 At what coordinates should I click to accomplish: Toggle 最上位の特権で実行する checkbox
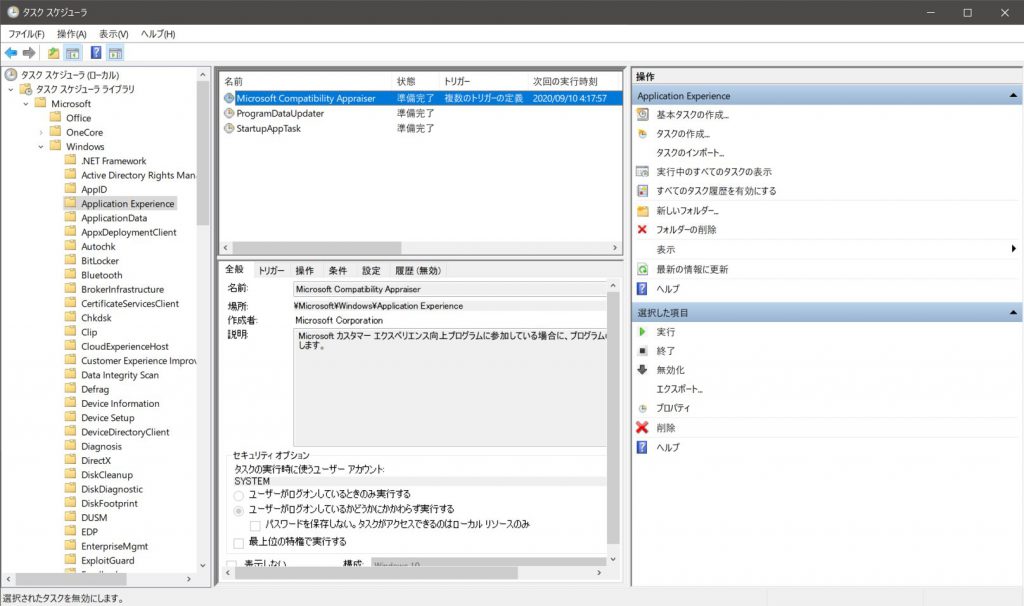coord(239,543)
